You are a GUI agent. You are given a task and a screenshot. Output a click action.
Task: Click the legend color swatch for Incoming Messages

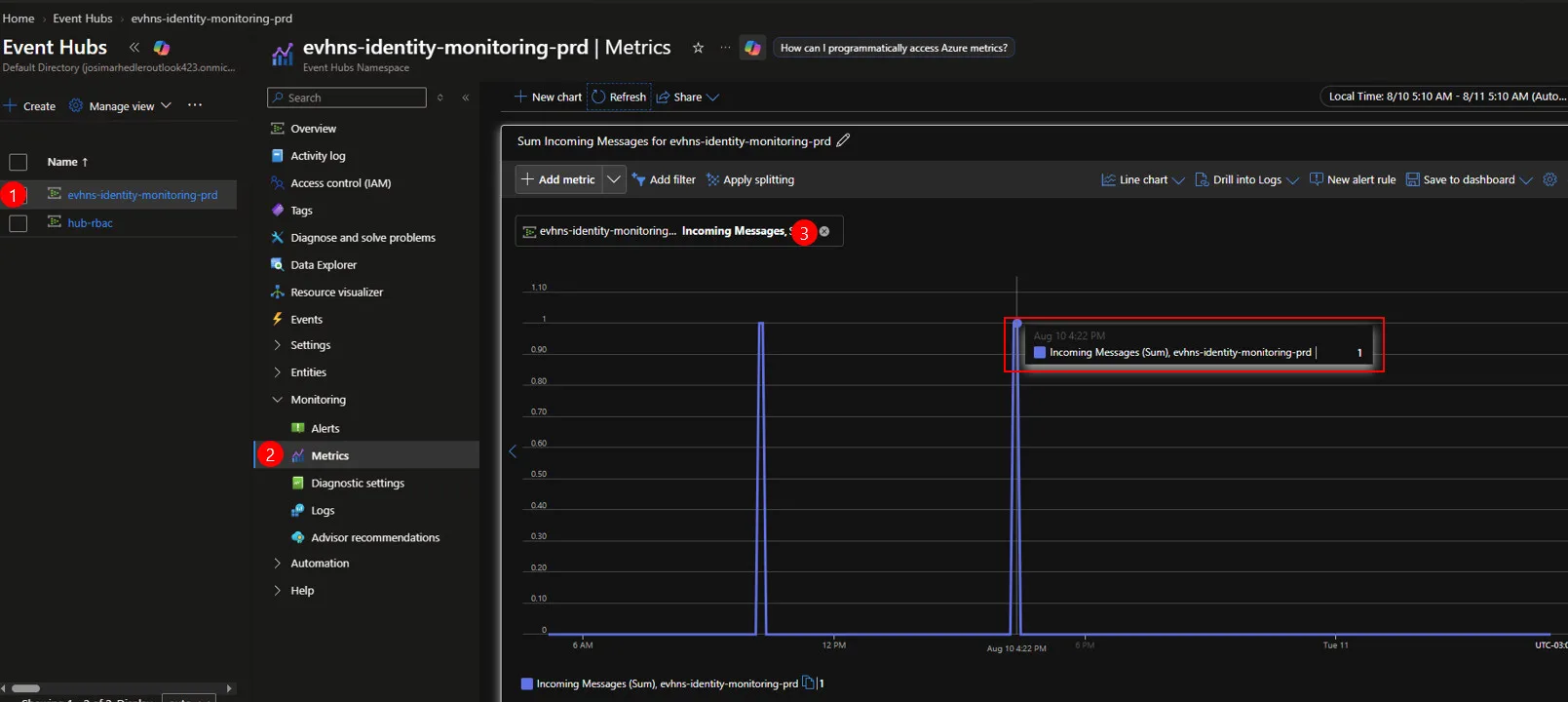point(527,683)
